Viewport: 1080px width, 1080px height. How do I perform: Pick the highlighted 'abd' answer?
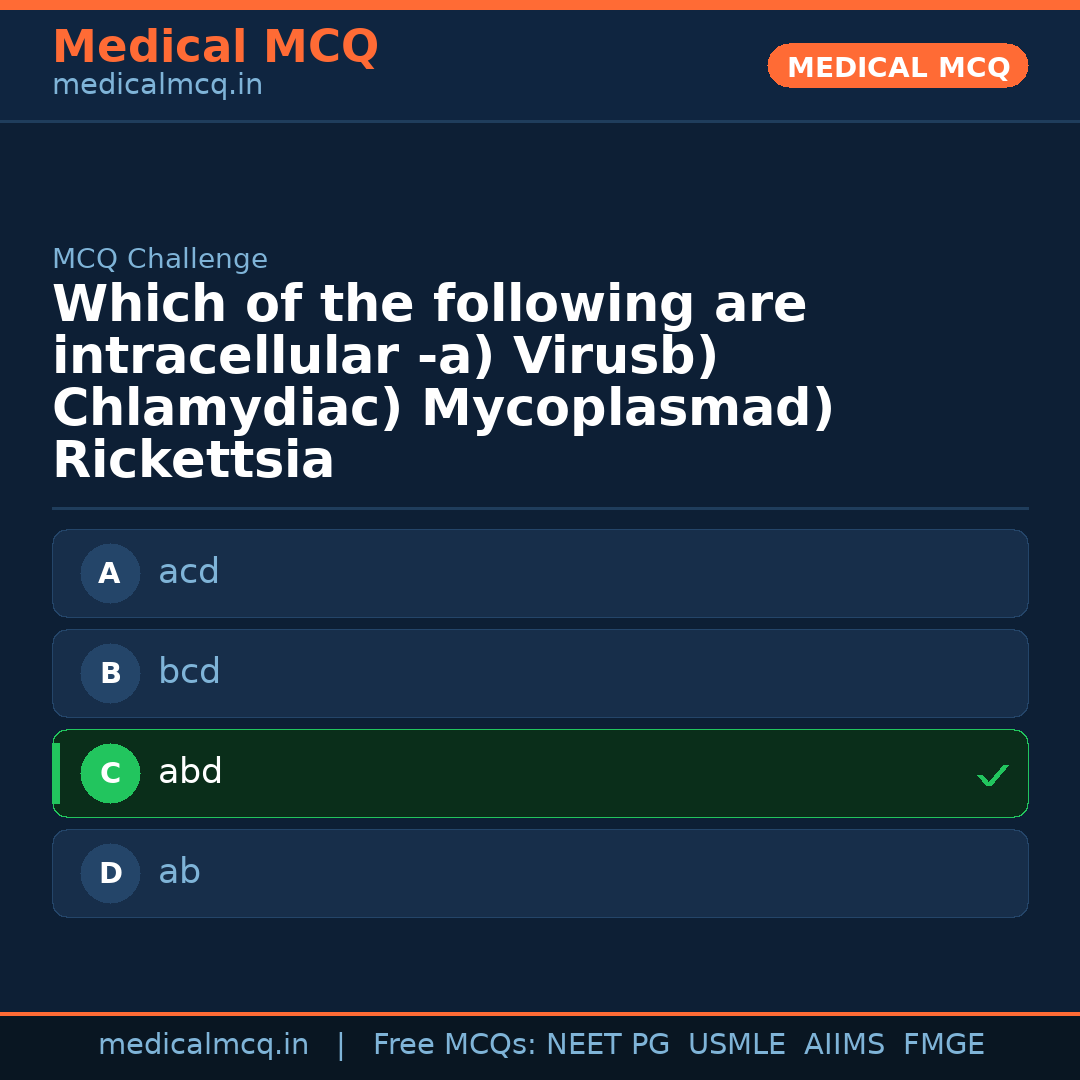click(540, 773)
